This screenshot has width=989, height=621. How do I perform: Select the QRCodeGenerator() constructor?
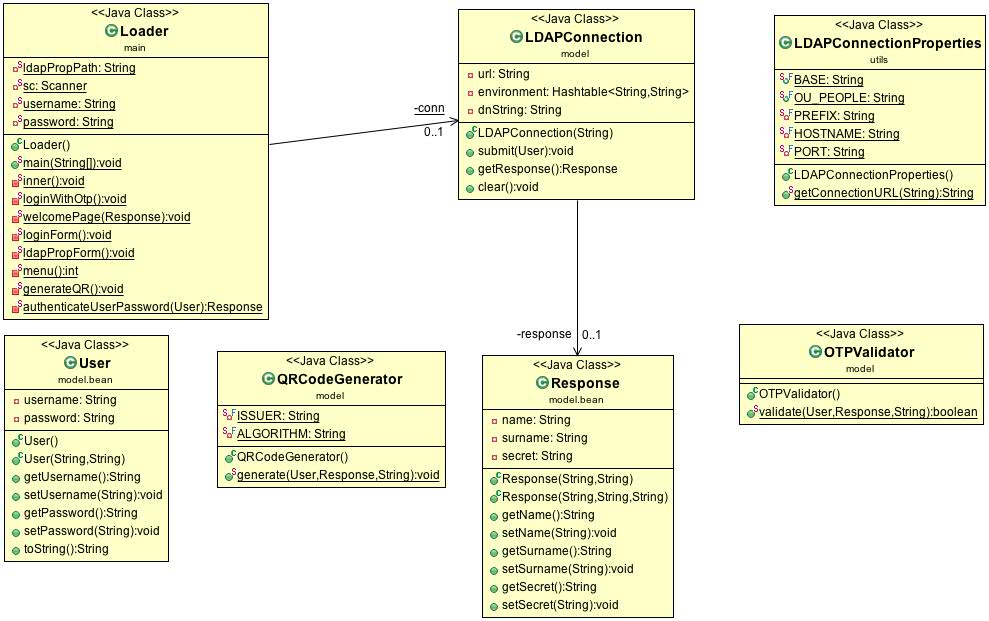point(293,457)
